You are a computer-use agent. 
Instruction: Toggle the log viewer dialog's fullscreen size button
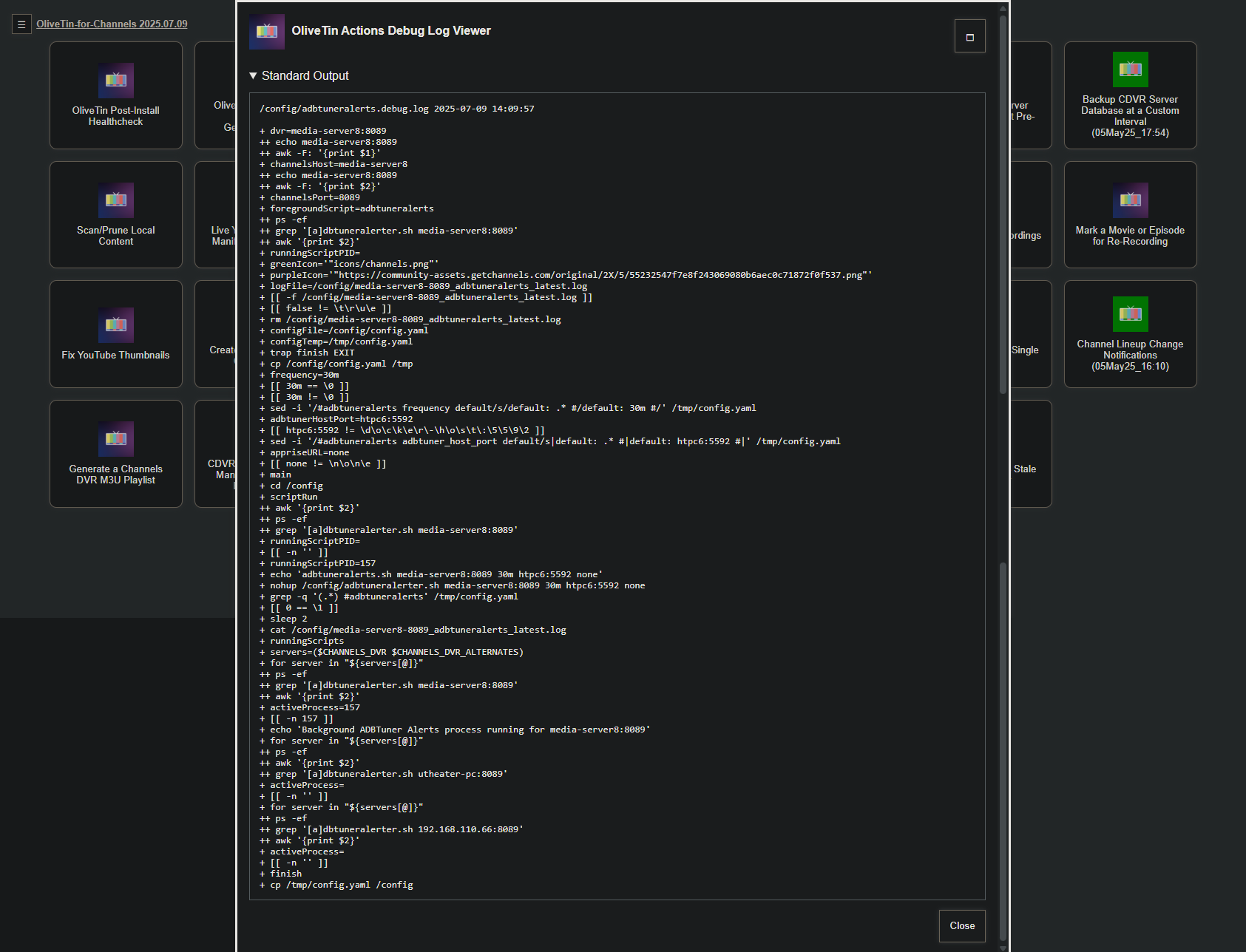pyautogui.click(x=969, y=36)
